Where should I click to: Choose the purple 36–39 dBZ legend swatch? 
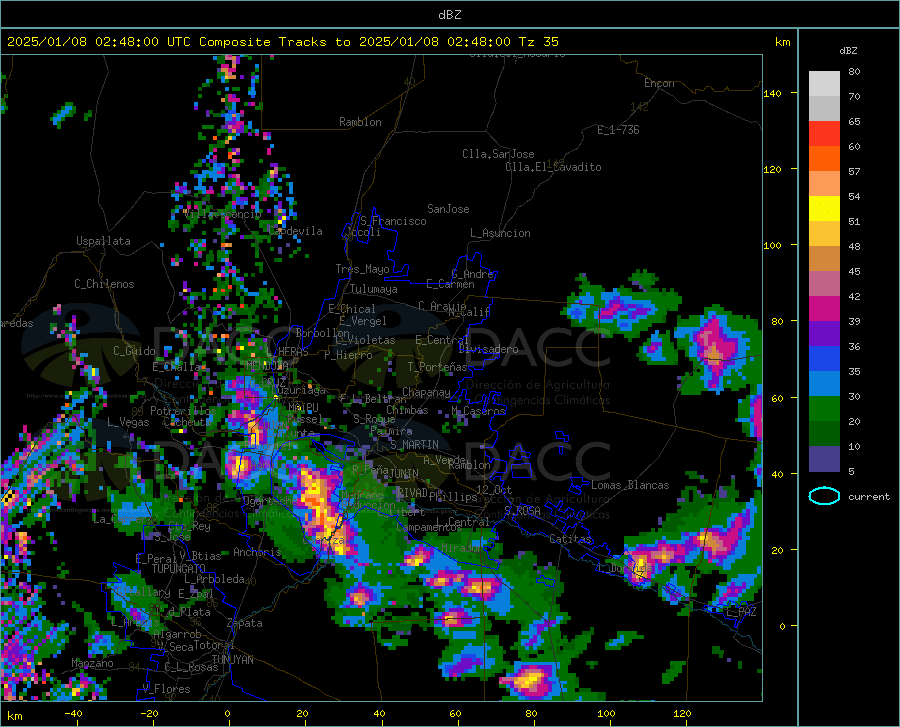824,334
